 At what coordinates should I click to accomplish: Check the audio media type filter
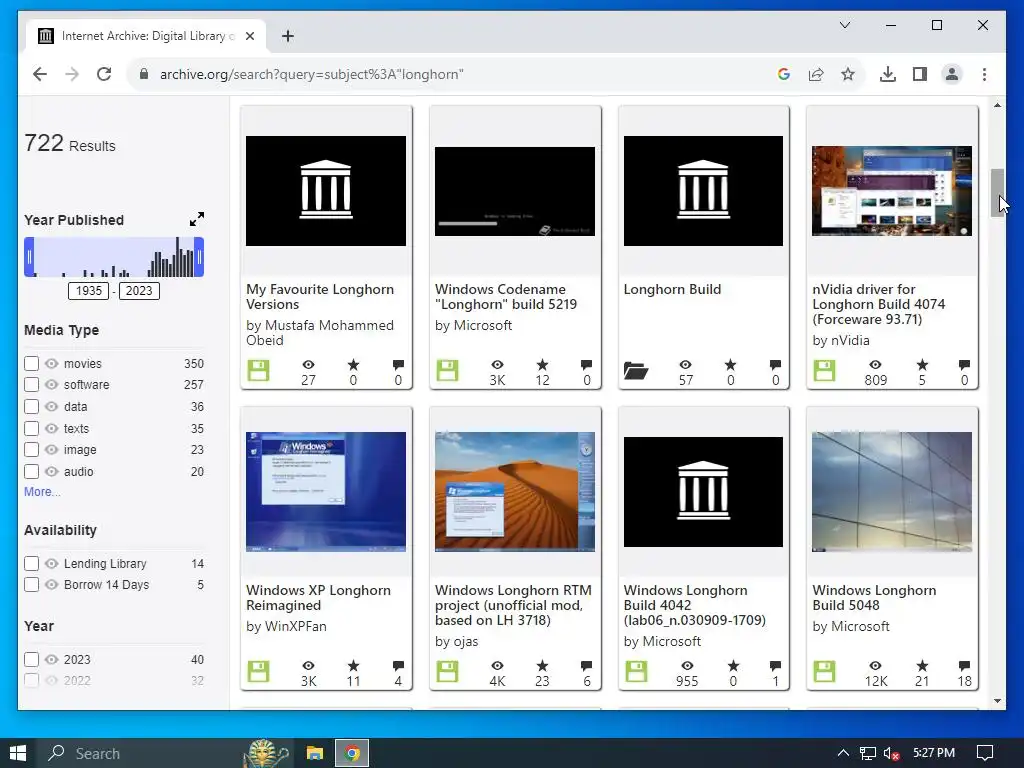click(x=31, y=472)
